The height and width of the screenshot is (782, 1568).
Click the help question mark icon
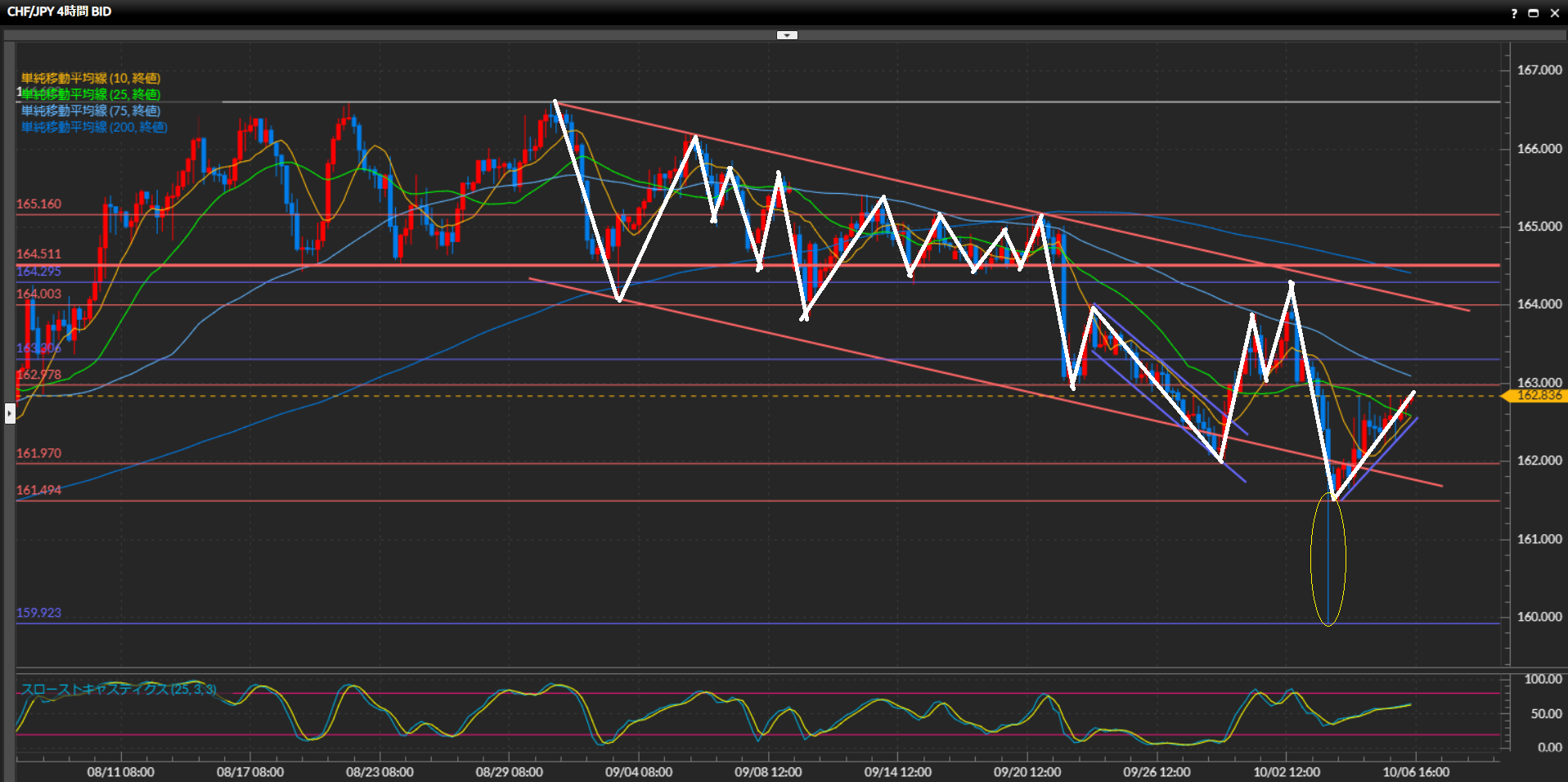coord(1514,13)
